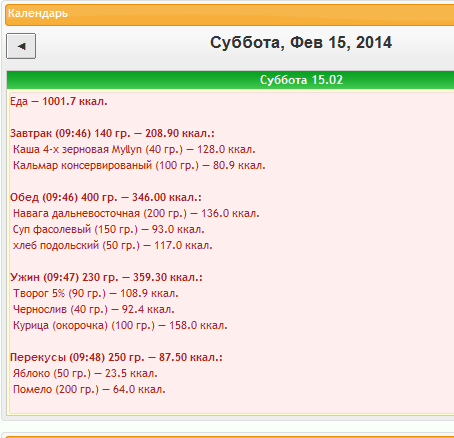This screenshot has height=438, width=454.
Task: Select the Курица (окорочка) entry
Action: click(x=120, y=325)
